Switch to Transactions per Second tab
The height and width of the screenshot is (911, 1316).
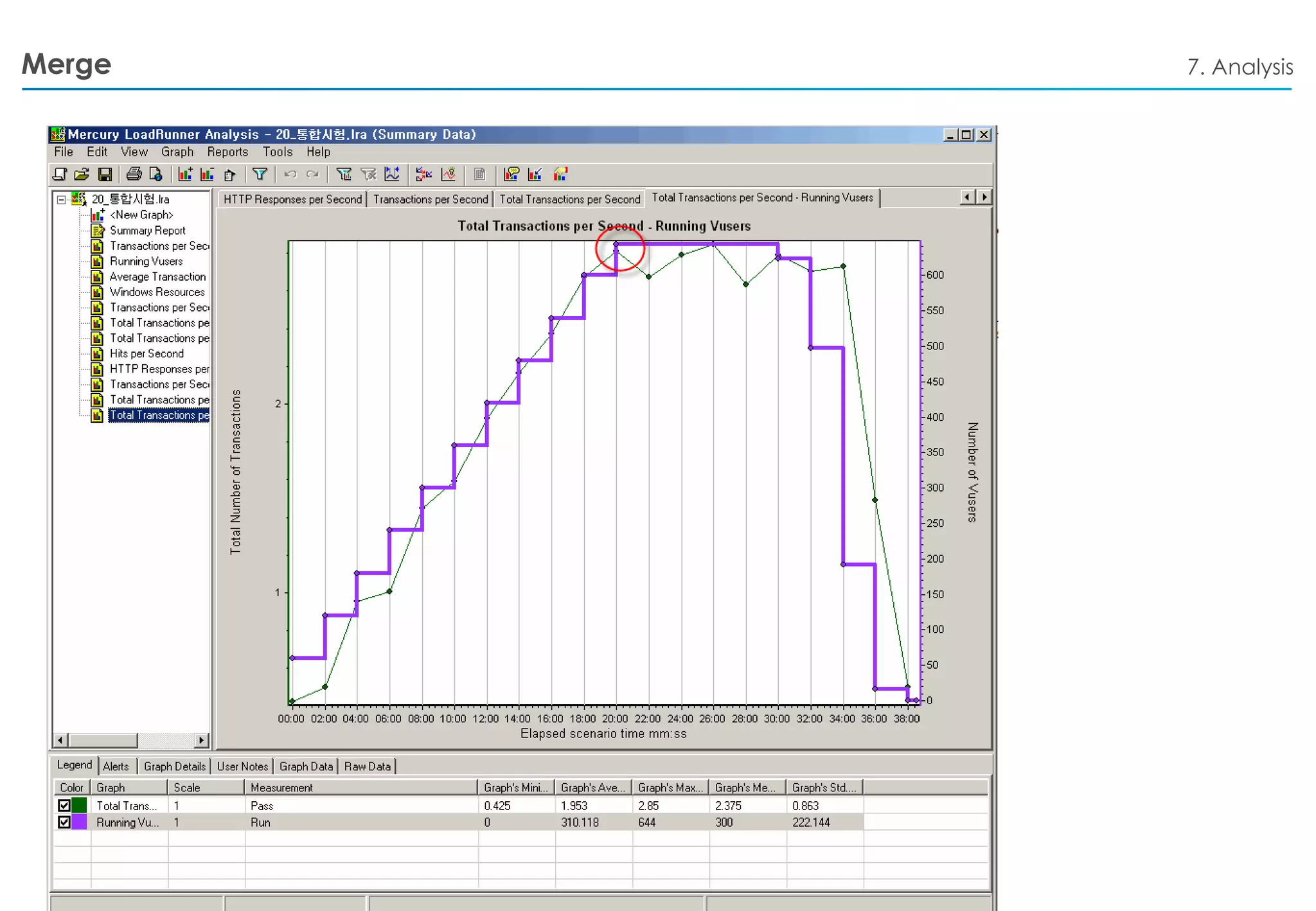pos(431,199)
